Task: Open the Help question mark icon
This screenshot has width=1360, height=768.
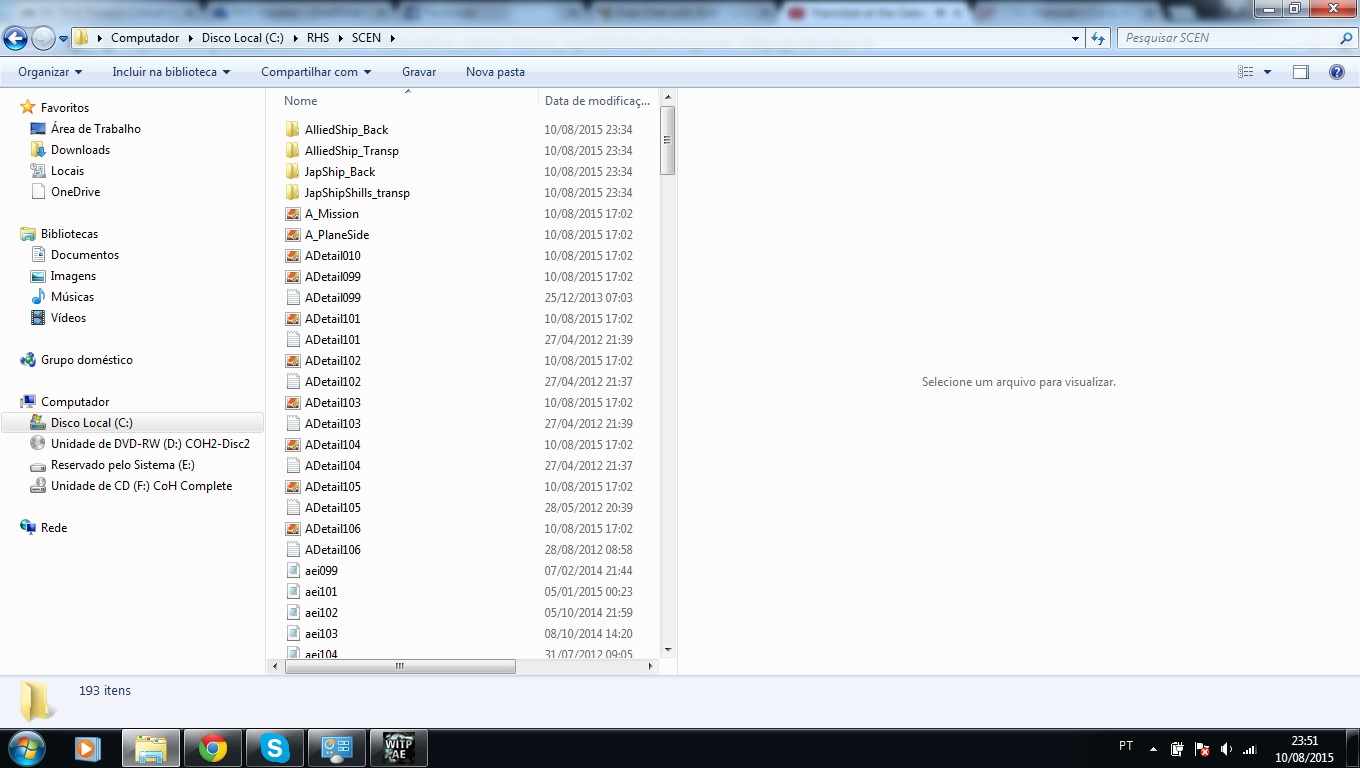Action: pos(1337,72)
